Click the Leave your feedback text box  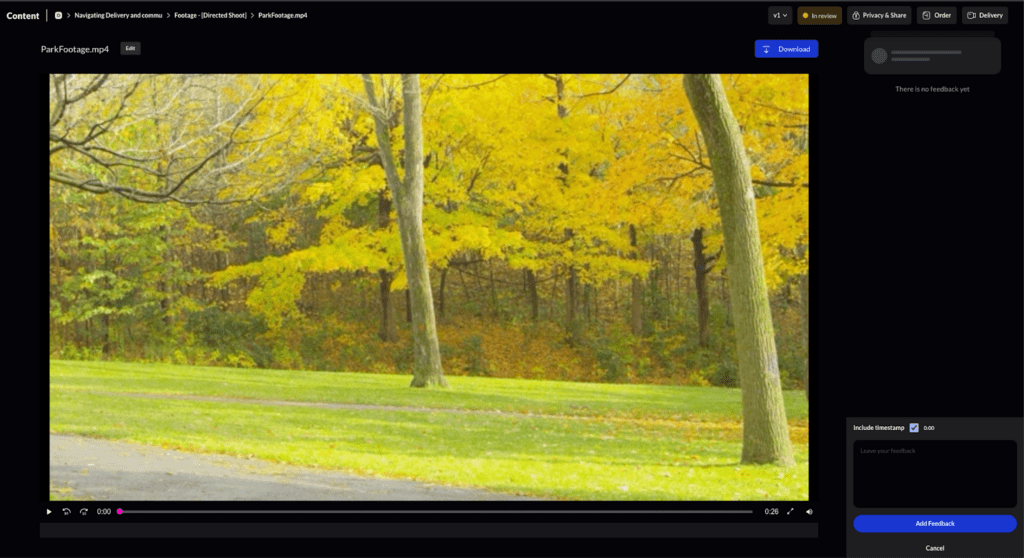(934, 473)
